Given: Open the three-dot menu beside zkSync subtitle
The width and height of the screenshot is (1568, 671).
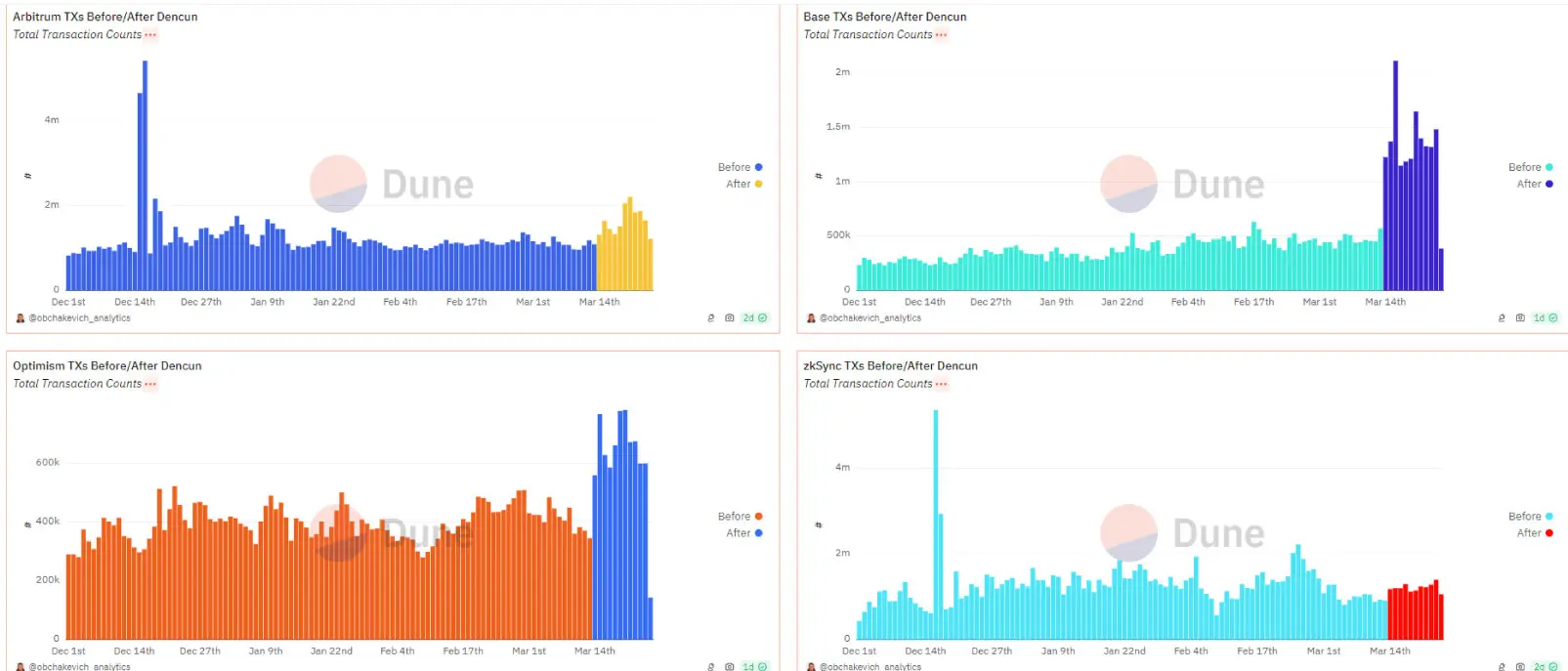Looking at the screenshot, I should click(941, 384).
